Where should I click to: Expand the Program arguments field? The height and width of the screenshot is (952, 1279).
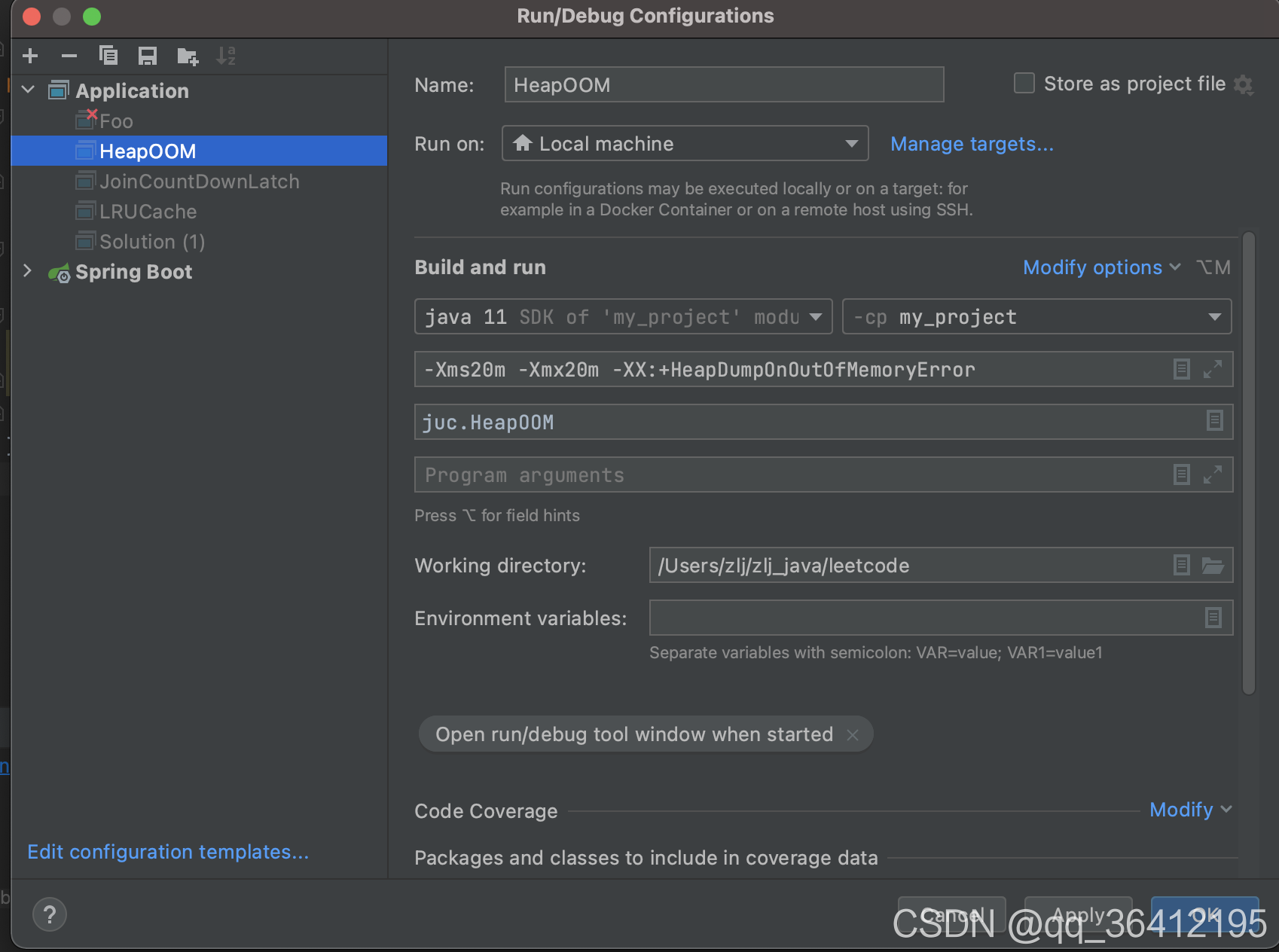tap(1213, 474)
